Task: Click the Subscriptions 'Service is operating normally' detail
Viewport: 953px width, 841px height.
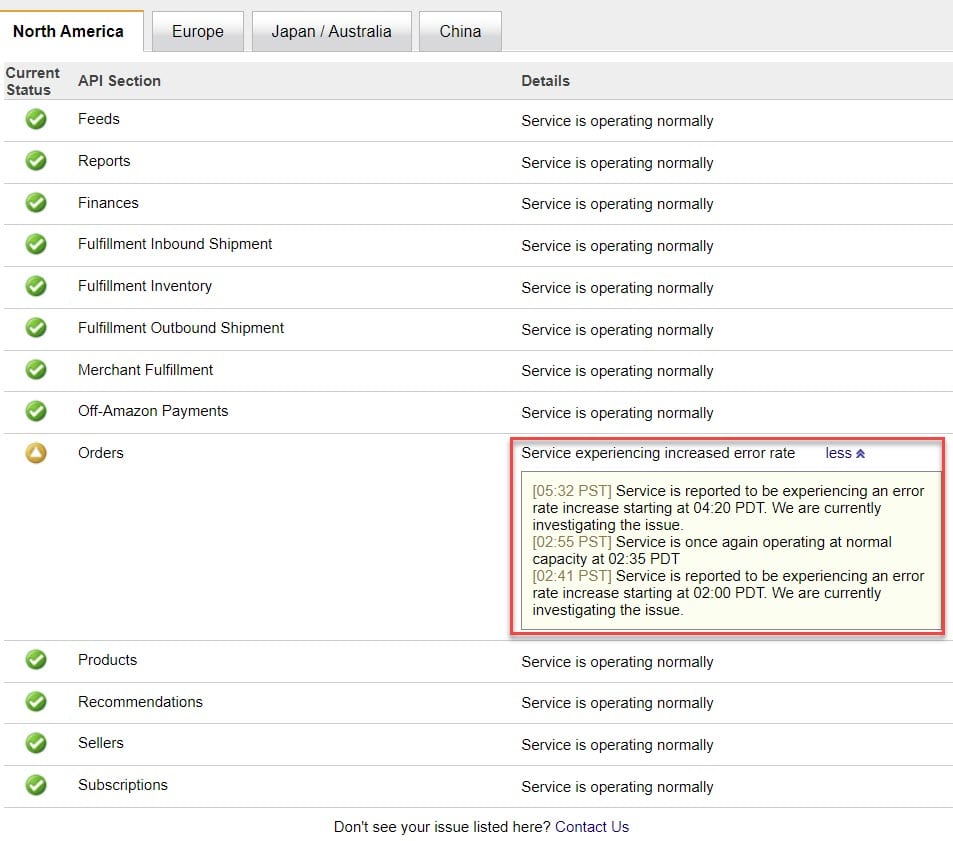Action: [617, 787]
